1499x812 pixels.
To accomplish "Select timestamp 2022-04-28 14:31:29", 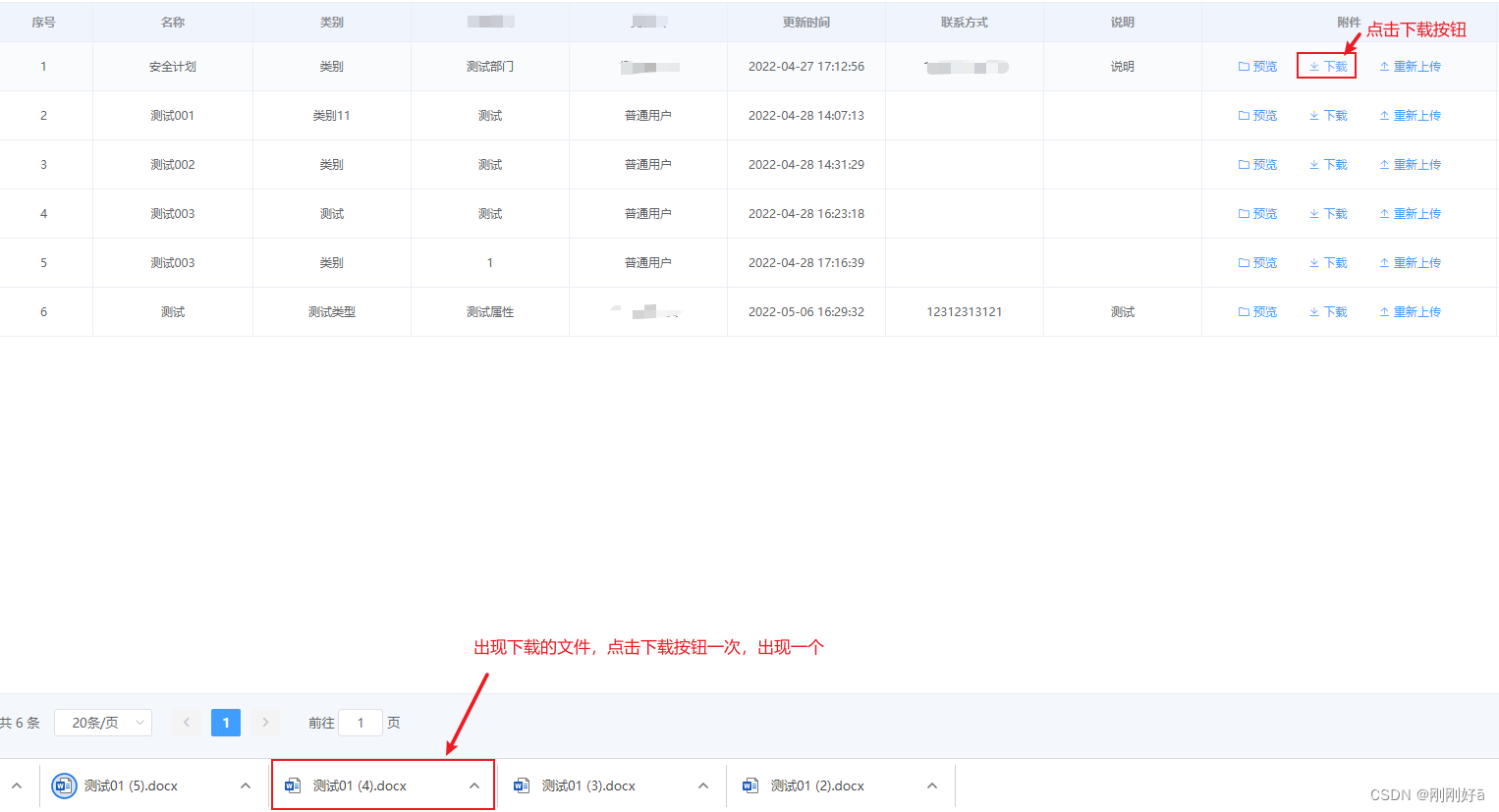I will tap(806, 165).
